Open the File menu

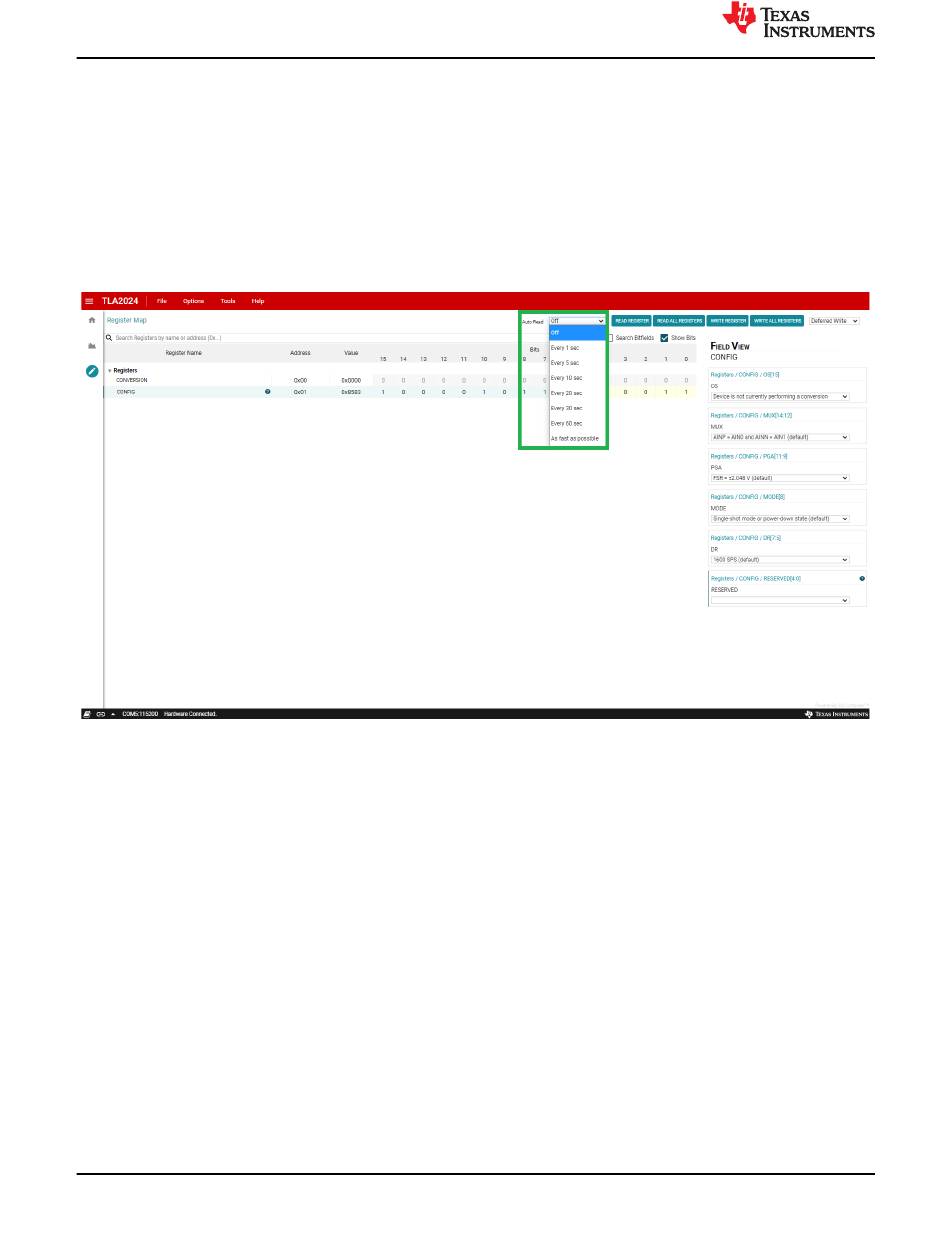click(162, 301)
